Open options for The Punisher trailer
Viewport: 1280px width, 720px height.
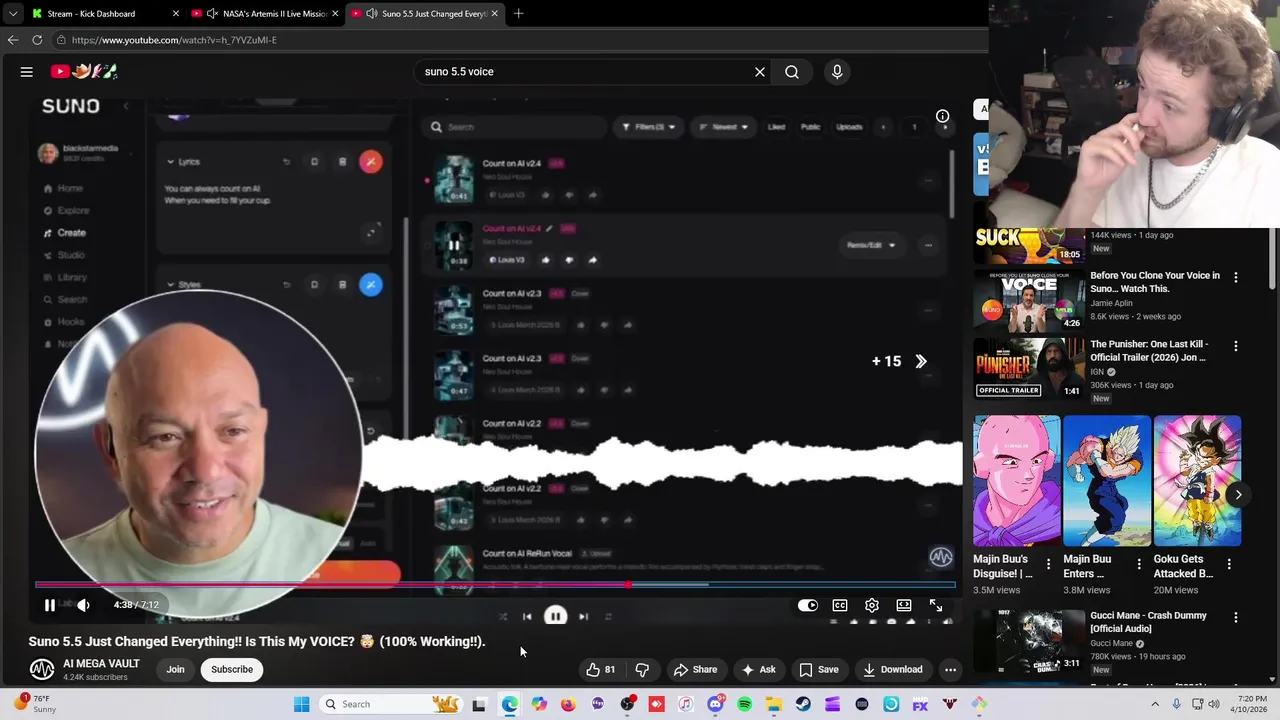click(1236, 346)
